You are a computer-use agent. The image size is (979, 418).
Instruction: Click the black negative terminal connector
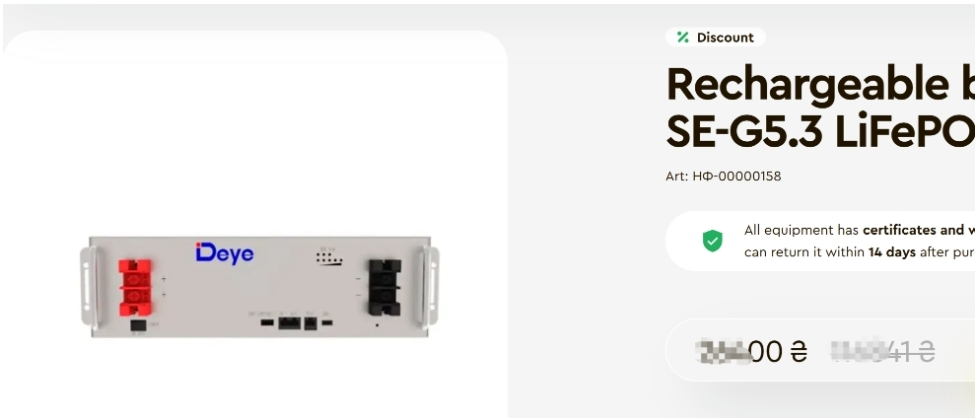coord(385,287)
